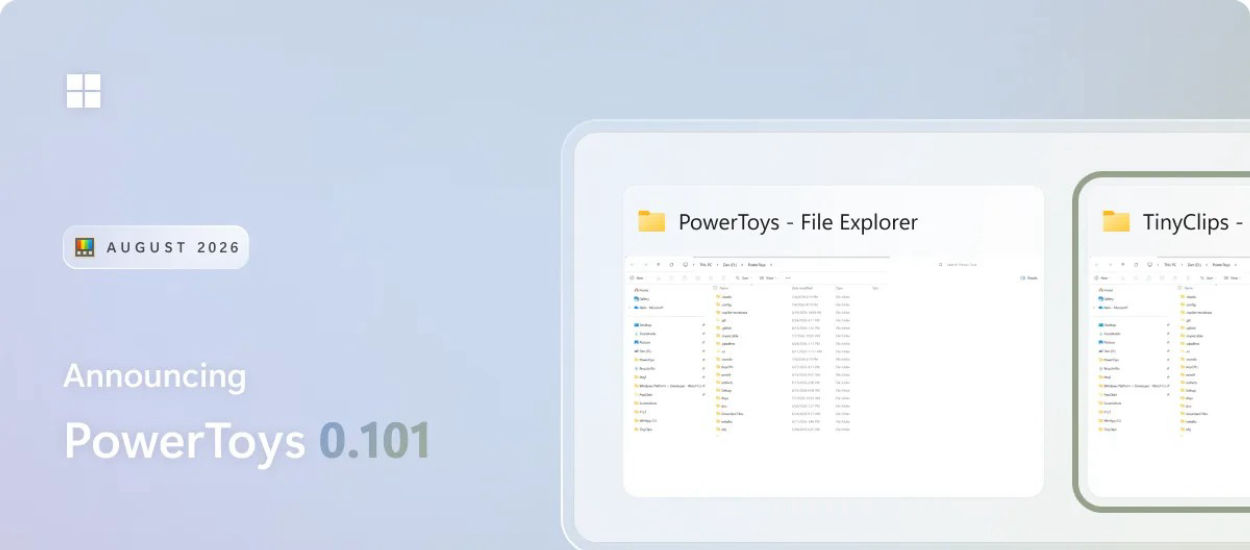Click the folder icon beside the TinyClips title
The width and height of the screenshot is (1250, 550).
pos(1116,221)
